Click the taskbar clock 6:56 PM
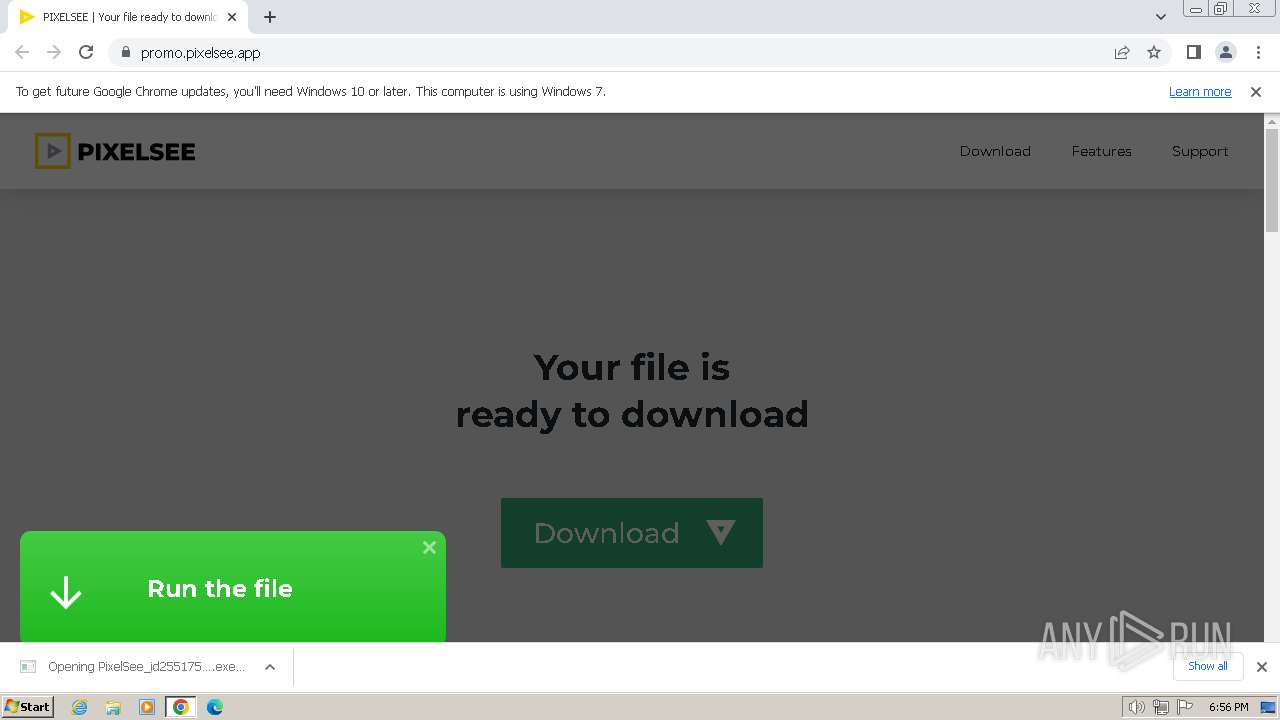This screenshot has height=720, width=1280. (x=1228, y=707)
